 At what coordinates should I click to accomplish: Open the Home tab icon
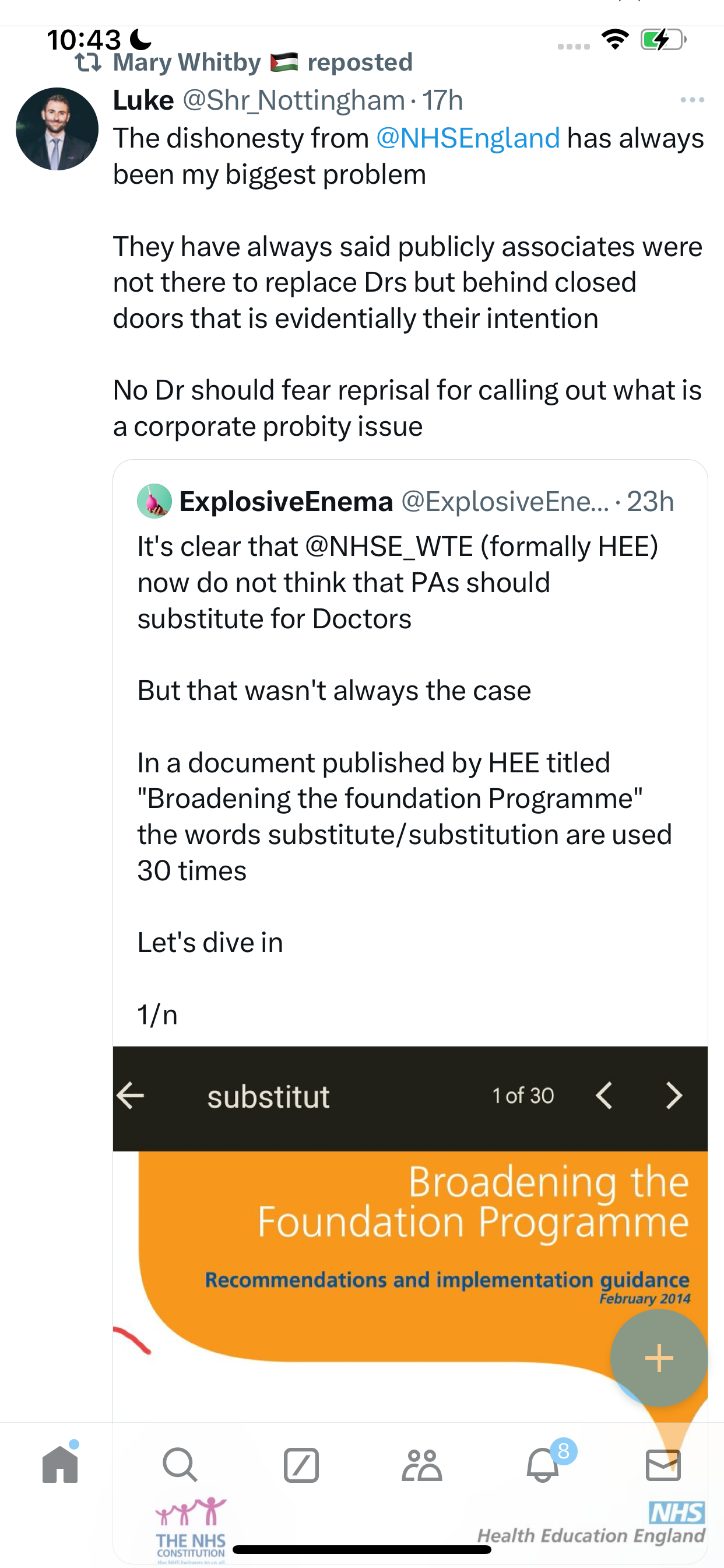60,1464
